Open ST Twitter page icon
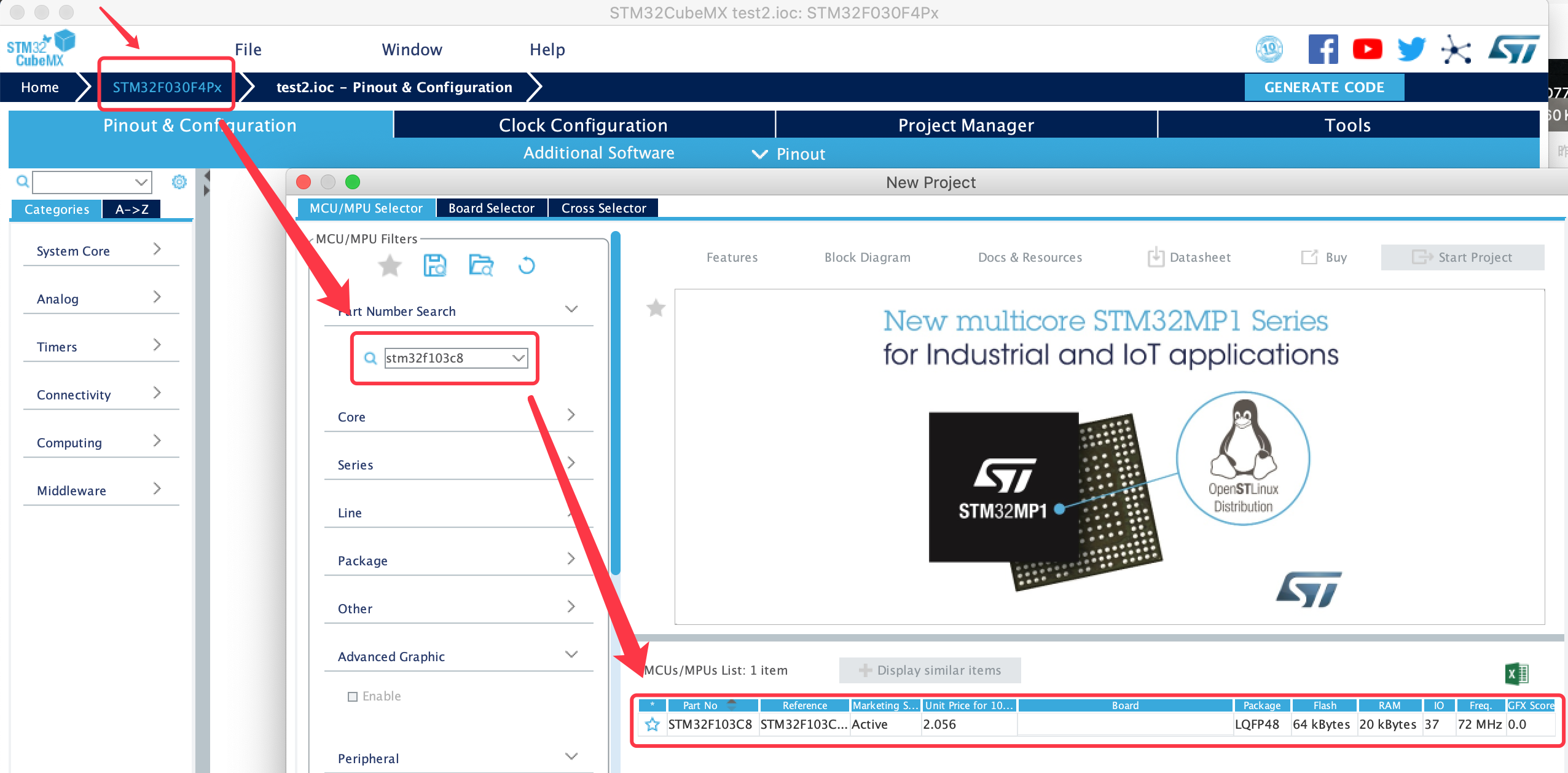The image size is (1568, 773). [1411, 49]
